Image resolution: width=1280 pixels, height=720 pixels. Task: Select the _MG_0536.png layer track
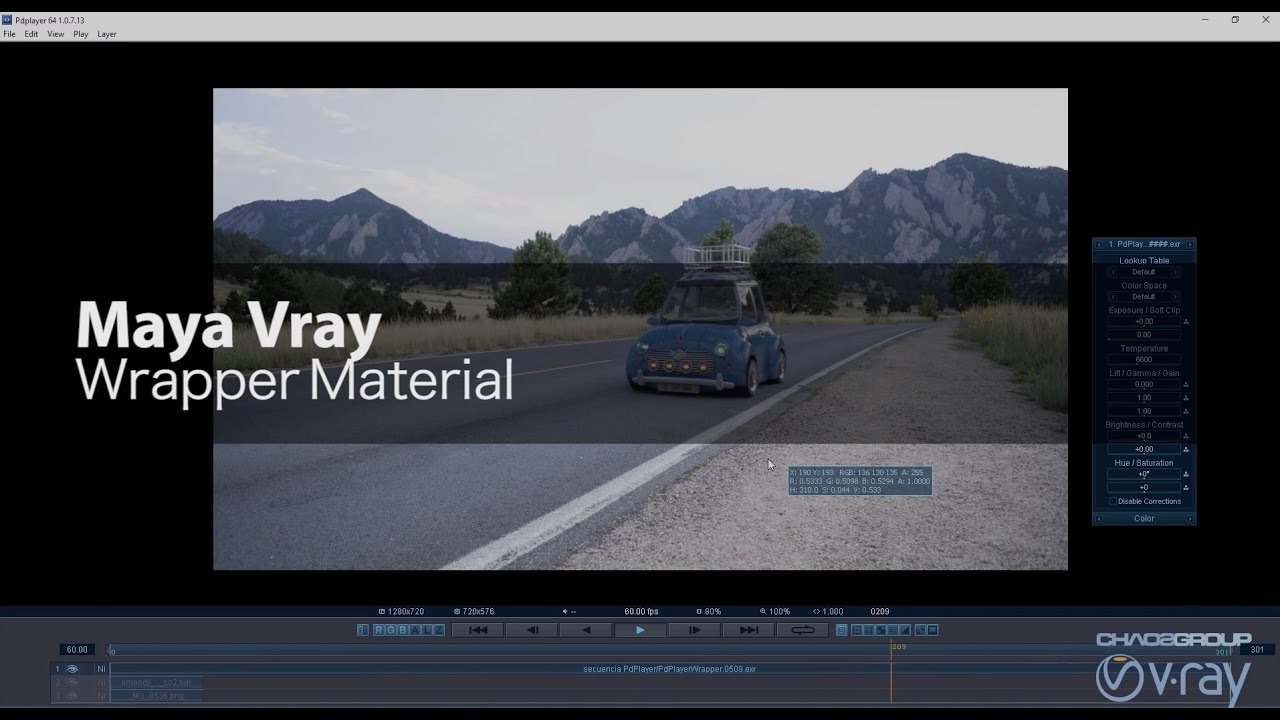(x=156, y=695)
